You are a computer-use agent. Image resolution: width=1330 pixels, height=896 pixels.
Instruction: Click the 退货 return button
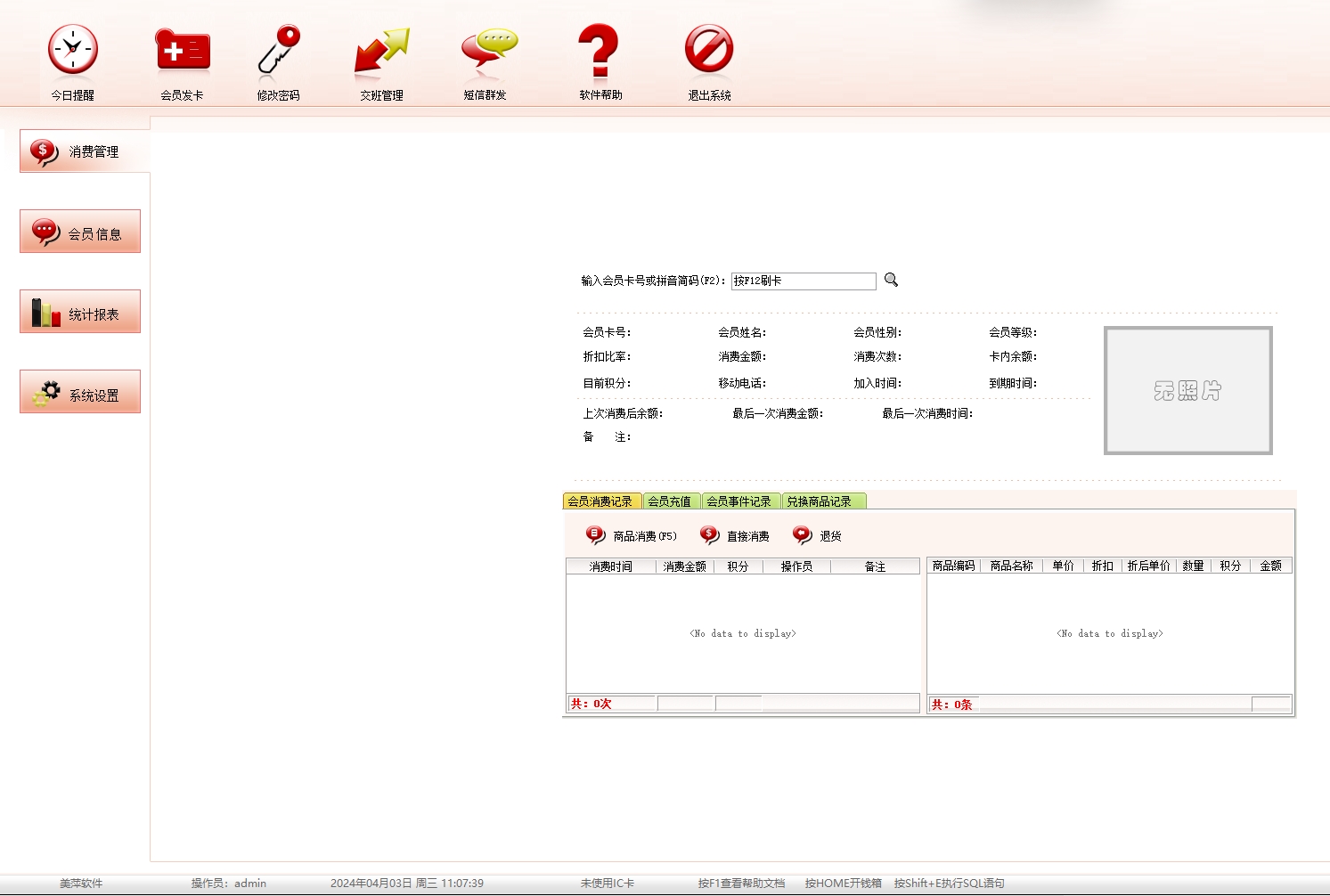tap(818, 535)
